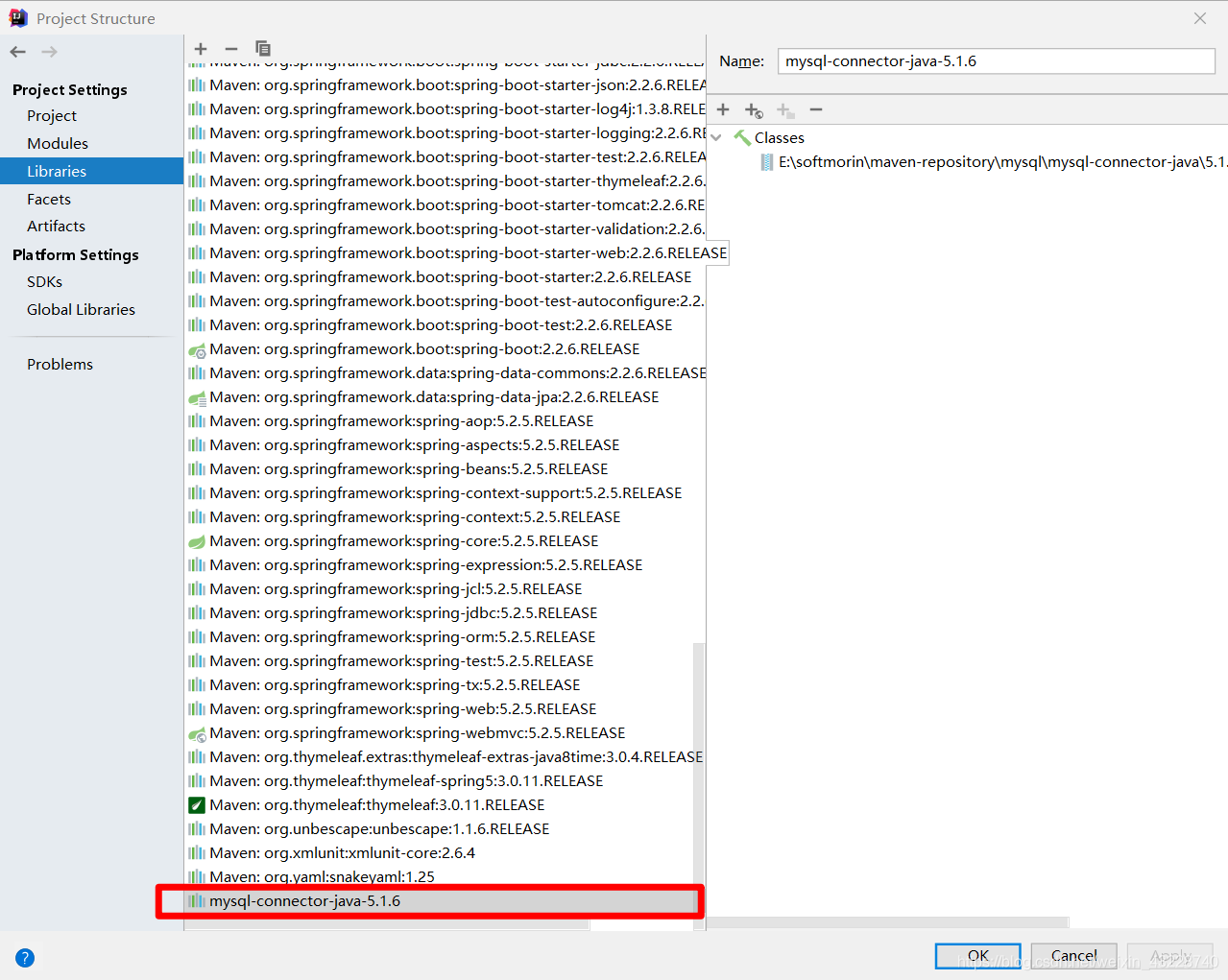
Task: Select Libraries settings page
Action: (x=91, y=171)
